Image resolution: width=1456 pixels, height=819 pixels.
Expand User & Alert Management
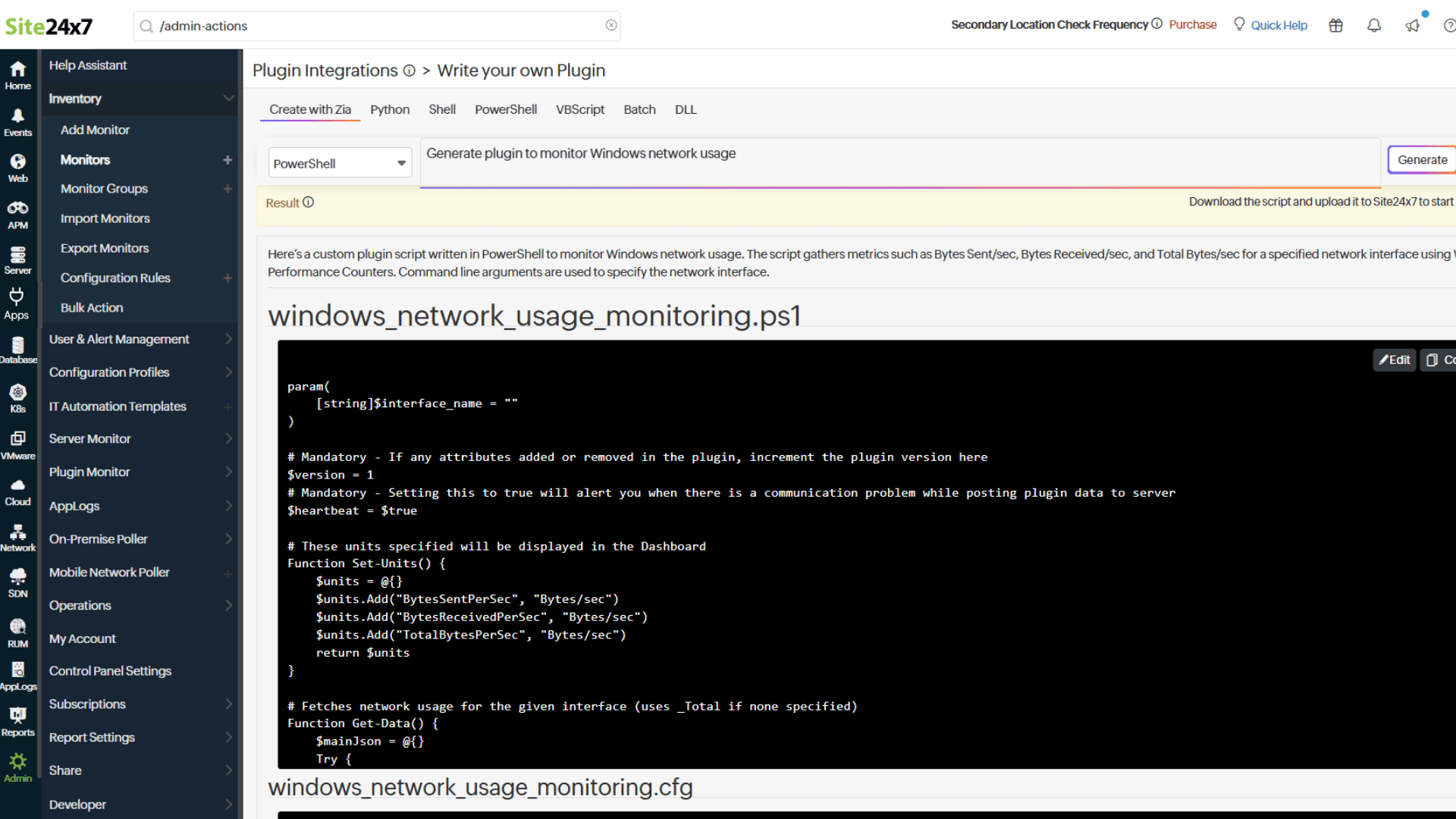click(228, 339)
